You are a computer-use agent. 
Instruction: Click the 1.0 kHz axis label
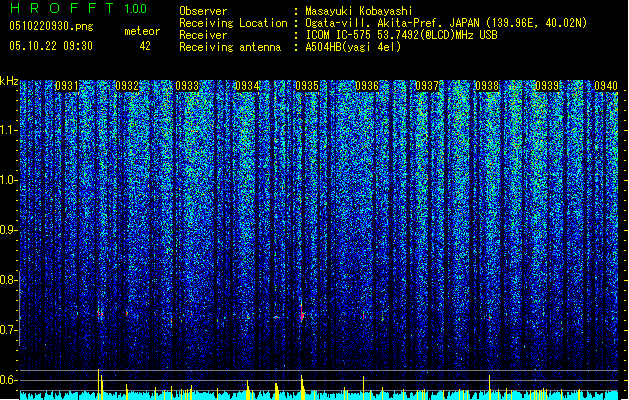pos(8,180)
